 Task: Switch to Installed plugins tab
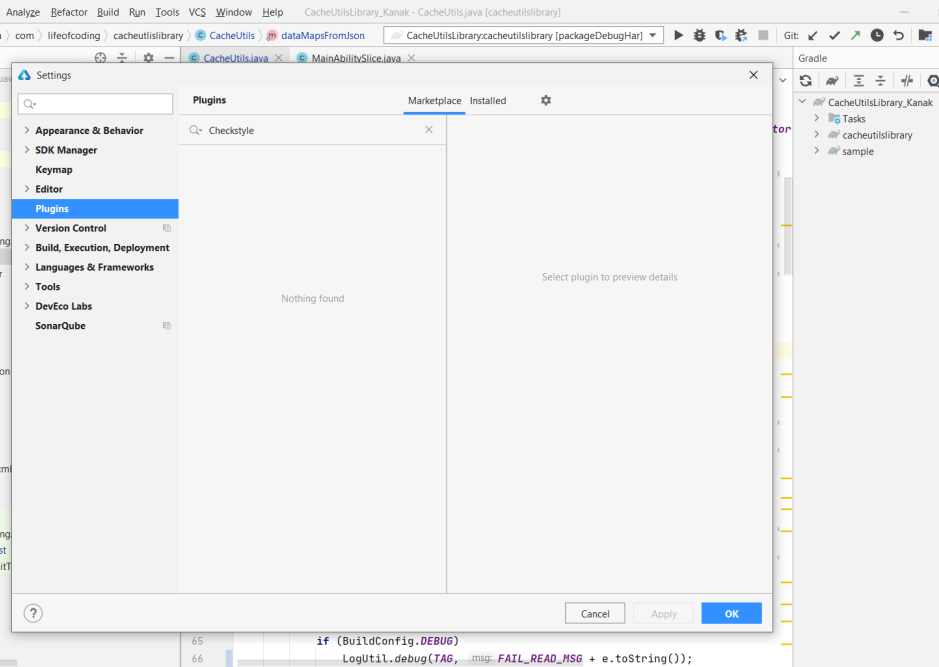point(487,101)
